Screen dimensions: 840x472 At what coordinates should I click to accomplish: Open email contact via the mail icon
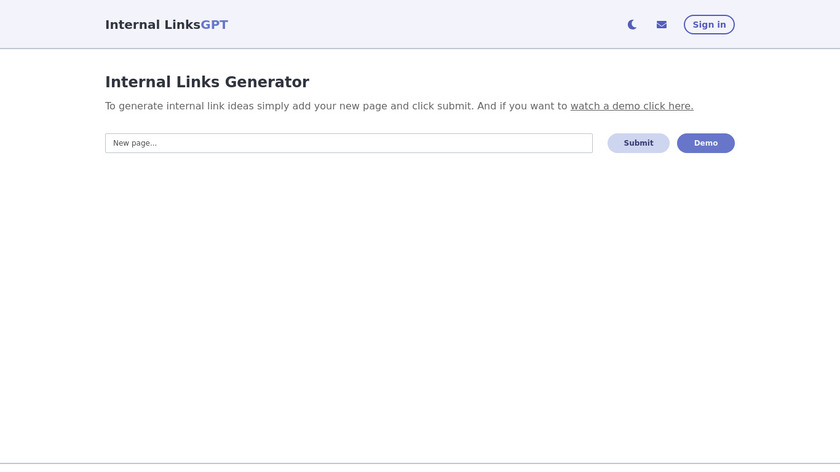(661, 25)
